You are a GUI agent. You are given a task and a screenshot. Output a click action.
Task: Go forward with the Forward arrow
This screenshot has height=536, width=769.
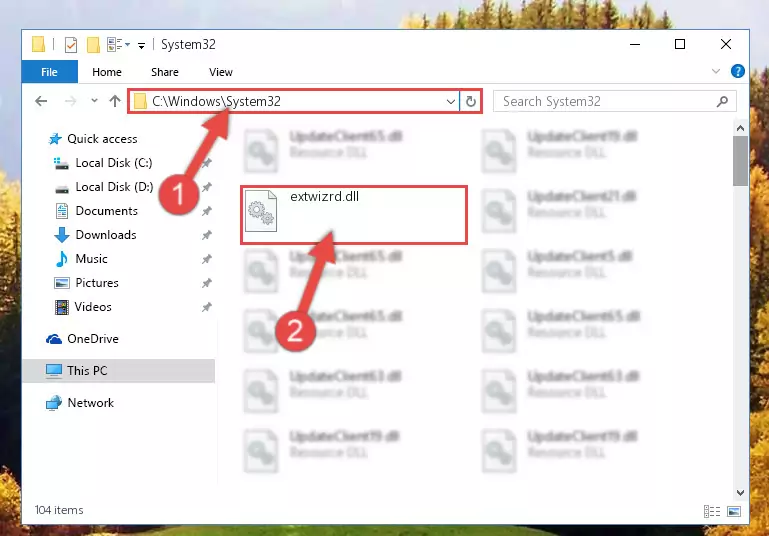coord(71,101)
